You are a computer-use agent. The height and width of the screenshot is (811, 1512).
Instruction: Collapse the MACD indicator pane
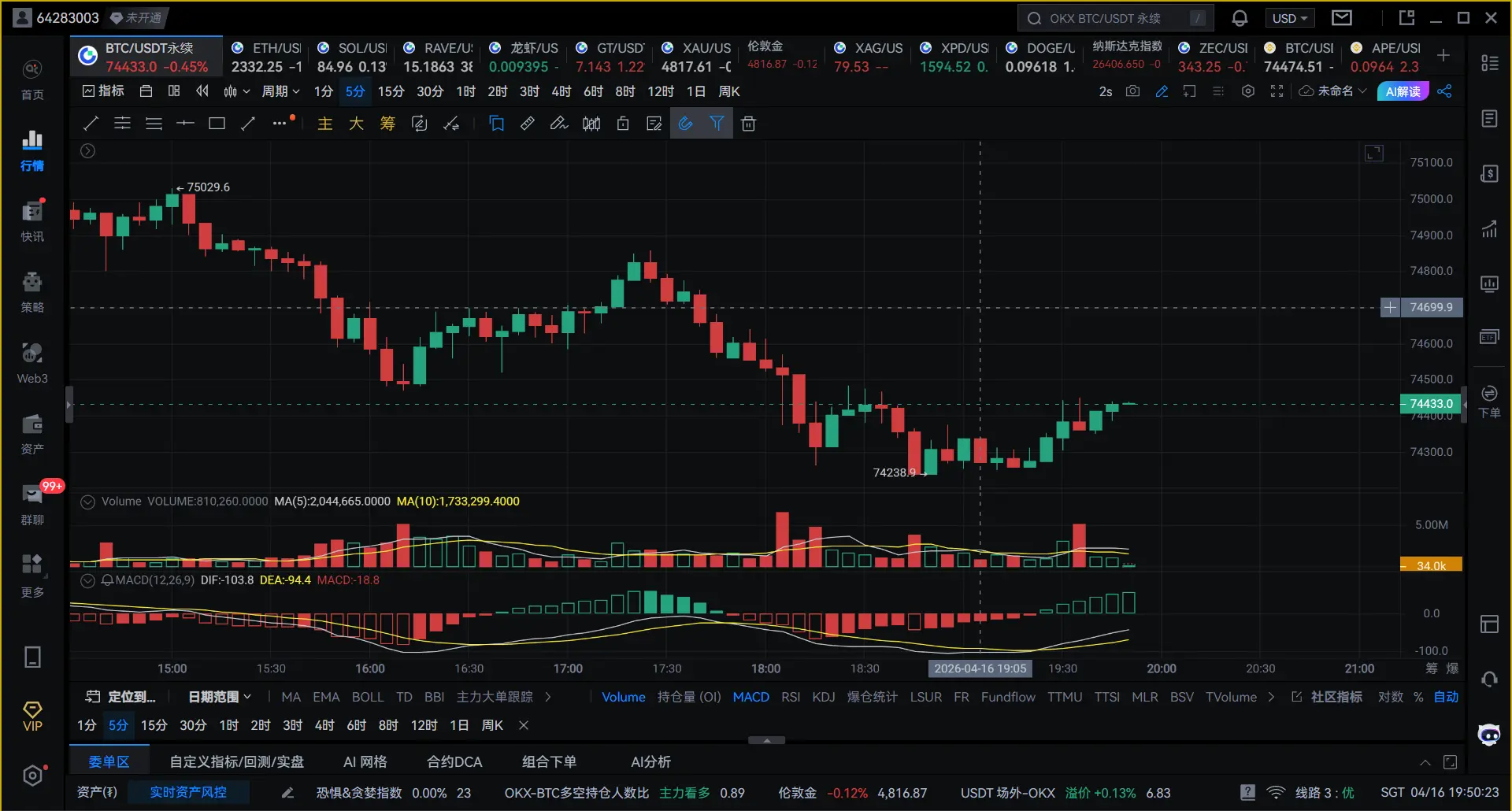88,580
